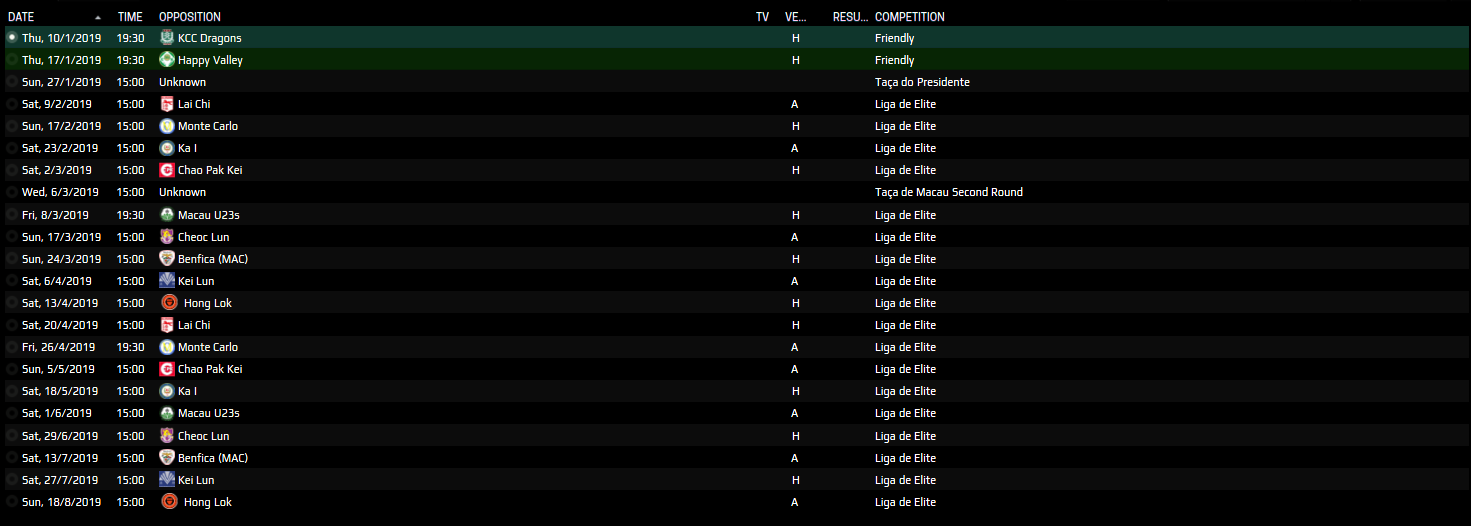Open Macau U23s badge on 1/6/2019 row
This screenshot has width=1471, height=526.
point(167,413)
